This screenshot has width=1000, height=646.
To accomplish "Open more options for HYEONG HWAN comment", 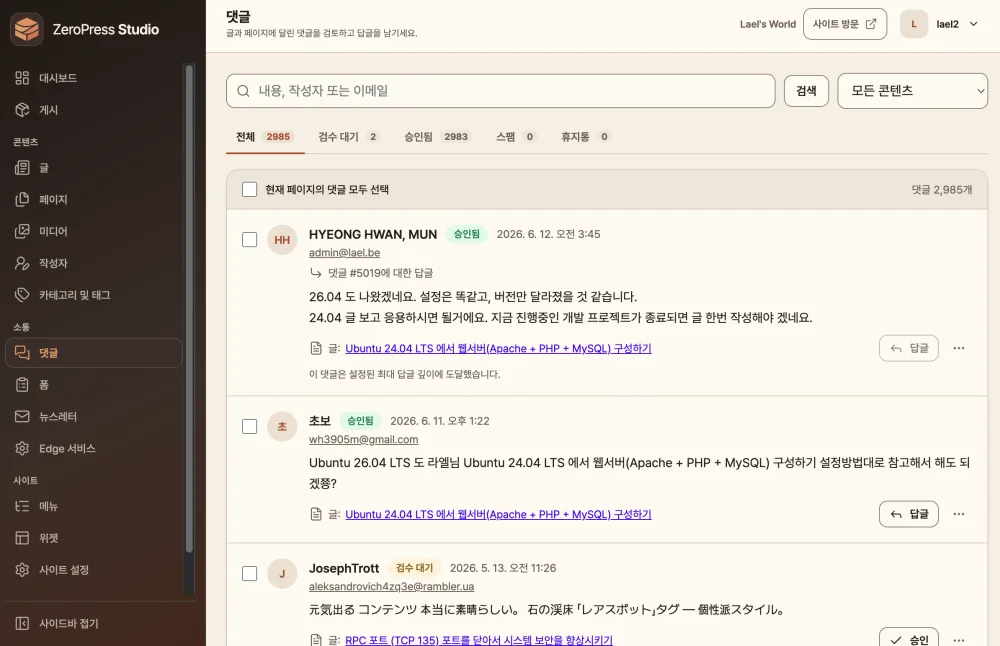I will point(959,348).
